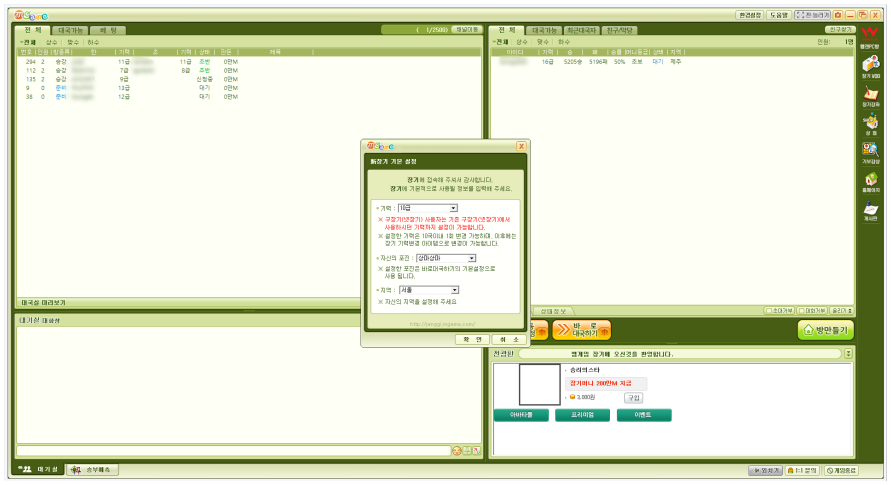Switch to the 최근대국자 tab

[x=581, y=30]
